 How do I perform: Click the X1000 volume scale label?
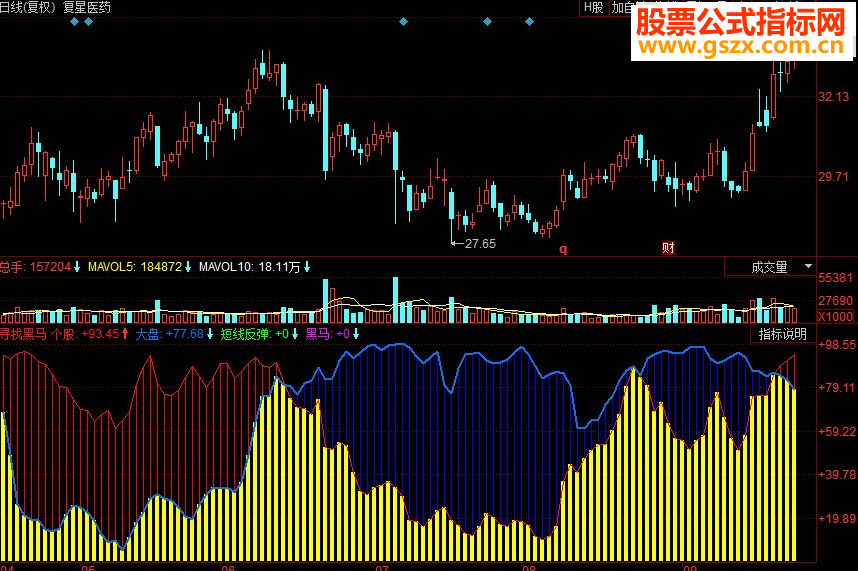click(x=835, y=316)
